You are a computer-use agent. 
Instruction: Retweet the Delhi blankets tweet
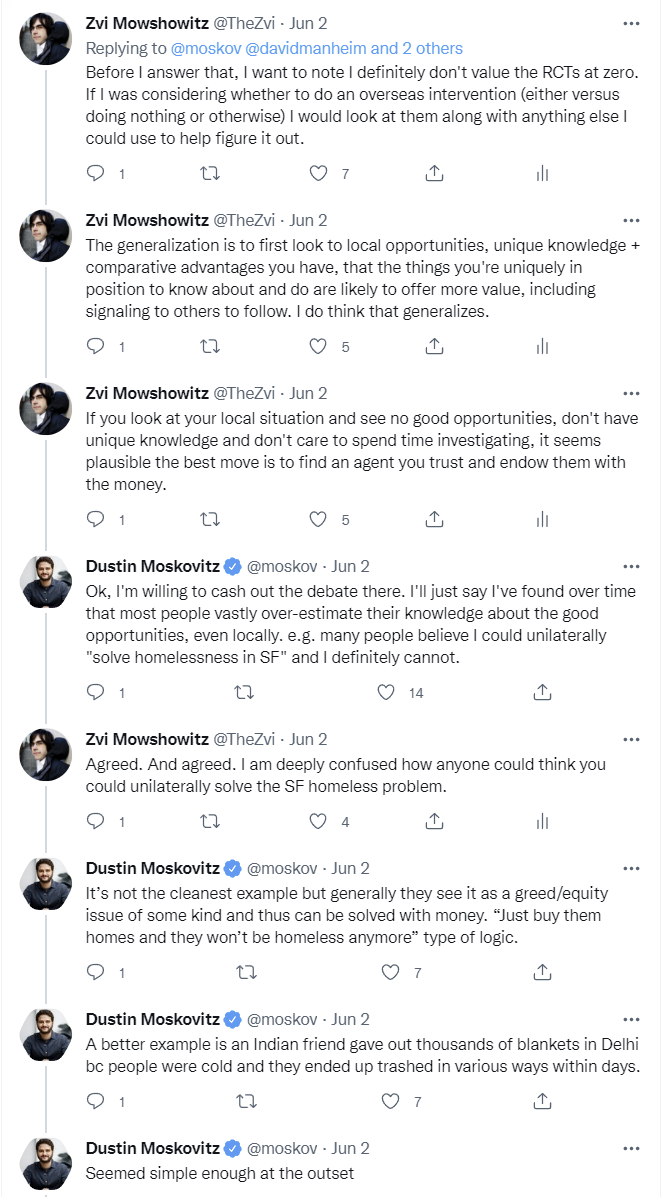click(244, 1101)
